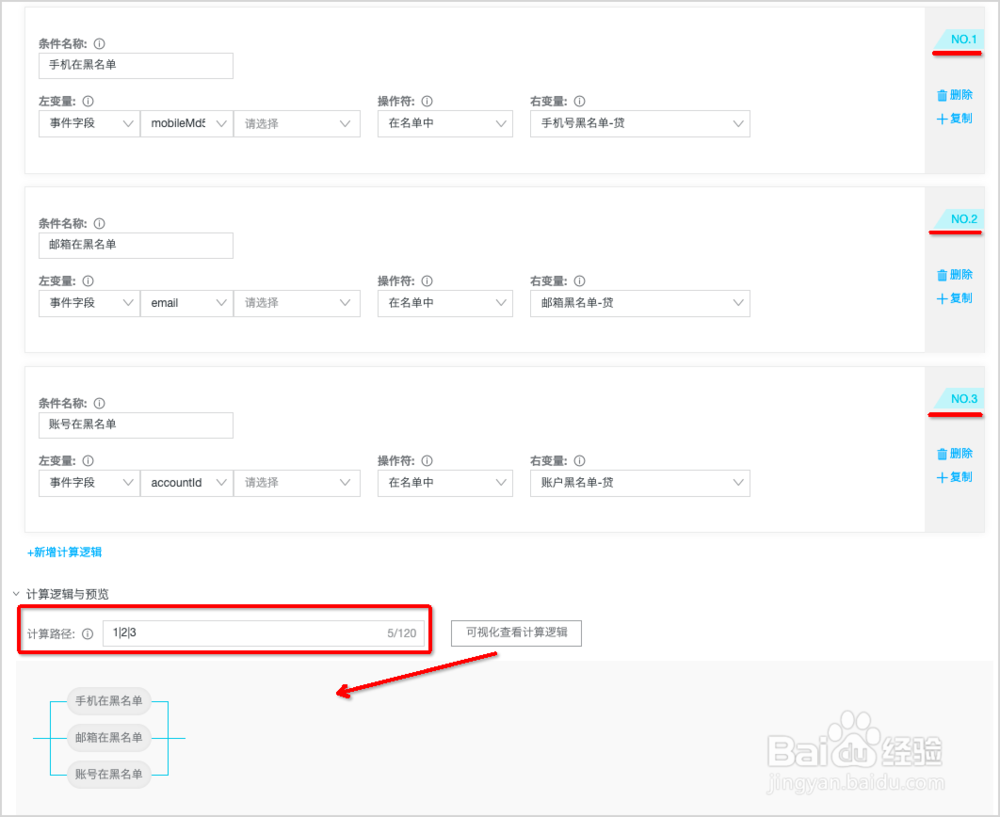
Task: Collapse the 计算逻辑与预览 section
Action: point(16,592)
